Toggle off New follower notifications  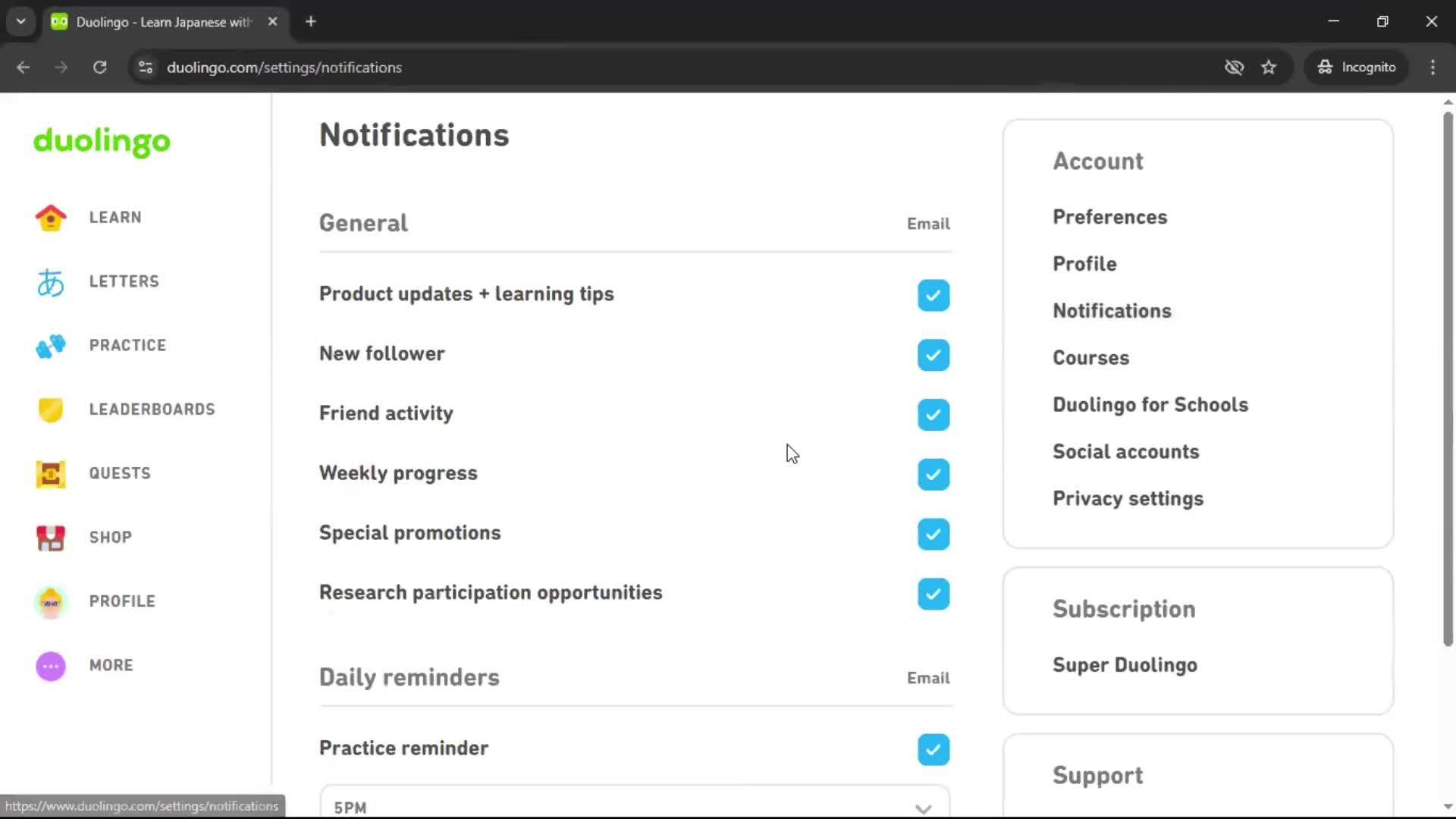tap(933, 355)
